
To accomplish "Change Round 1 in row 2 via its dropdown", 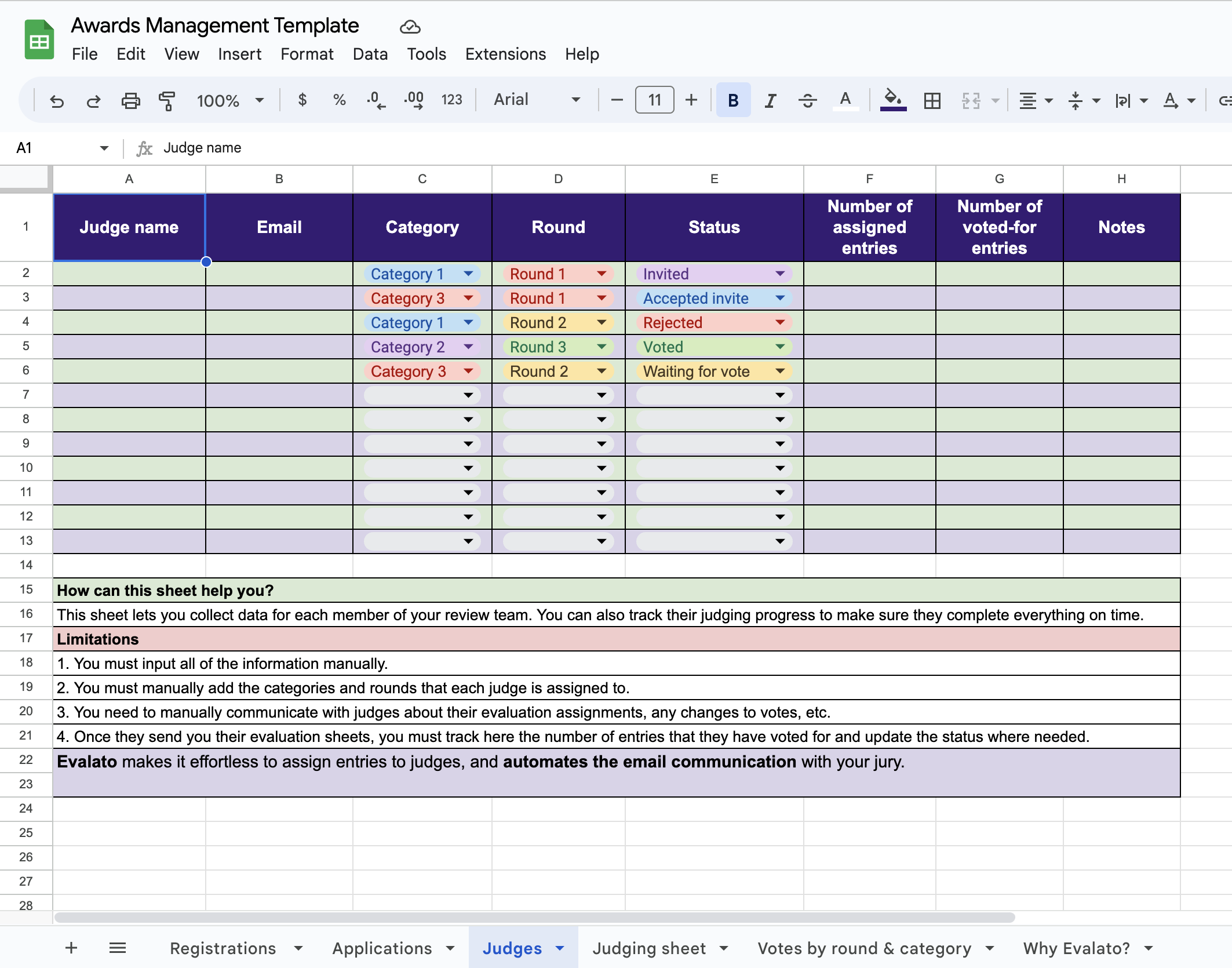I will click(601, 273).
